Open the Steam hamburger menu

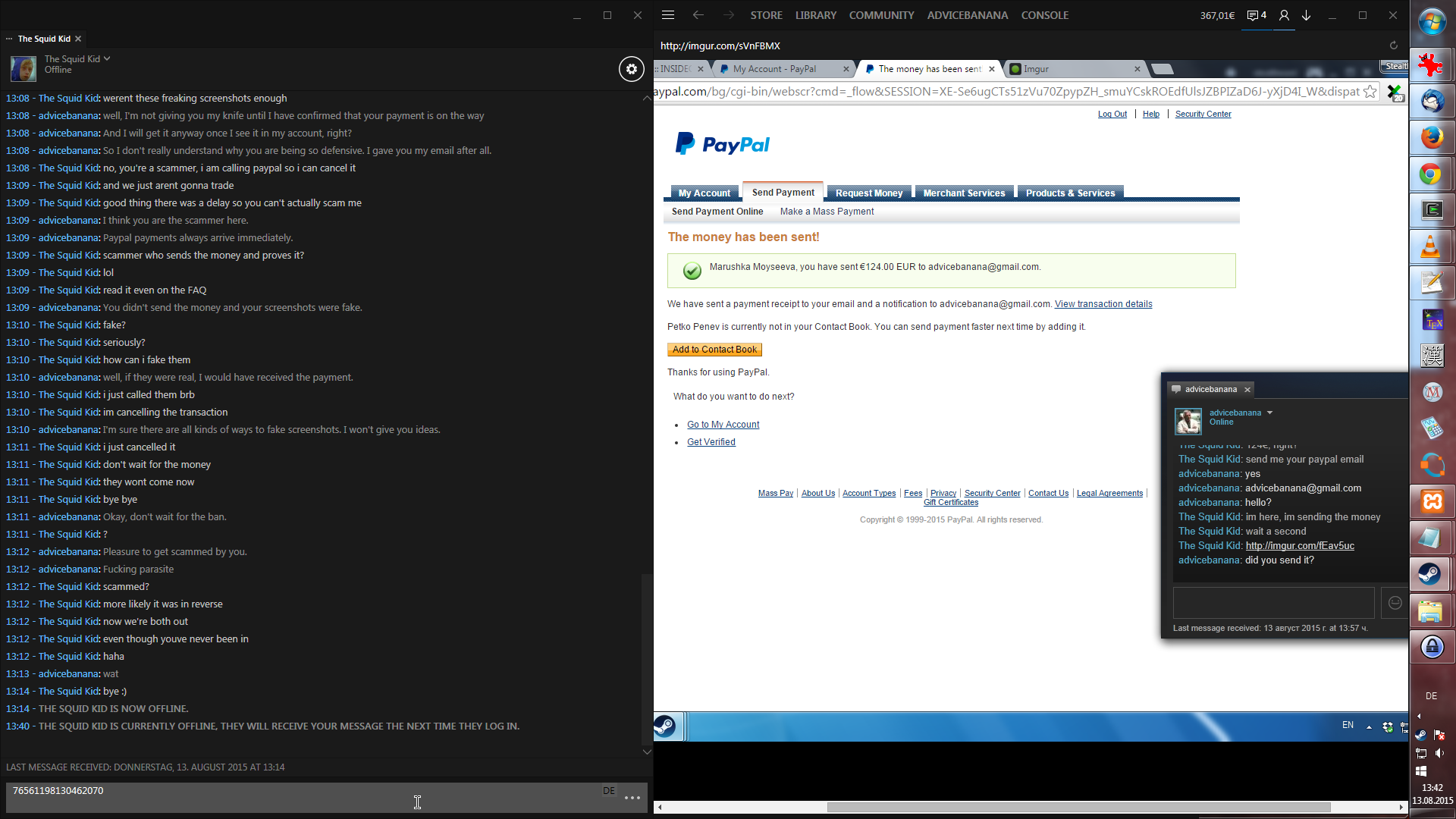(x=668, y=15)
